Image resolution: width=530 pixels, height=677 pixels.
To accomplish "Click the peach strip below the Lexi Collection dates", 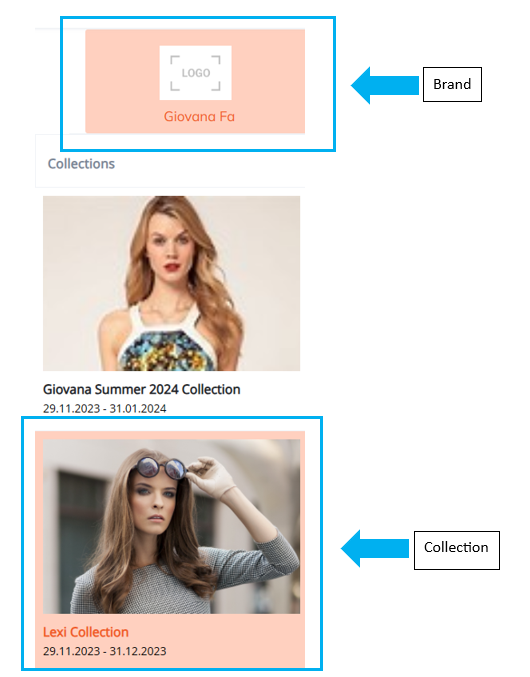I will point(170,663).
